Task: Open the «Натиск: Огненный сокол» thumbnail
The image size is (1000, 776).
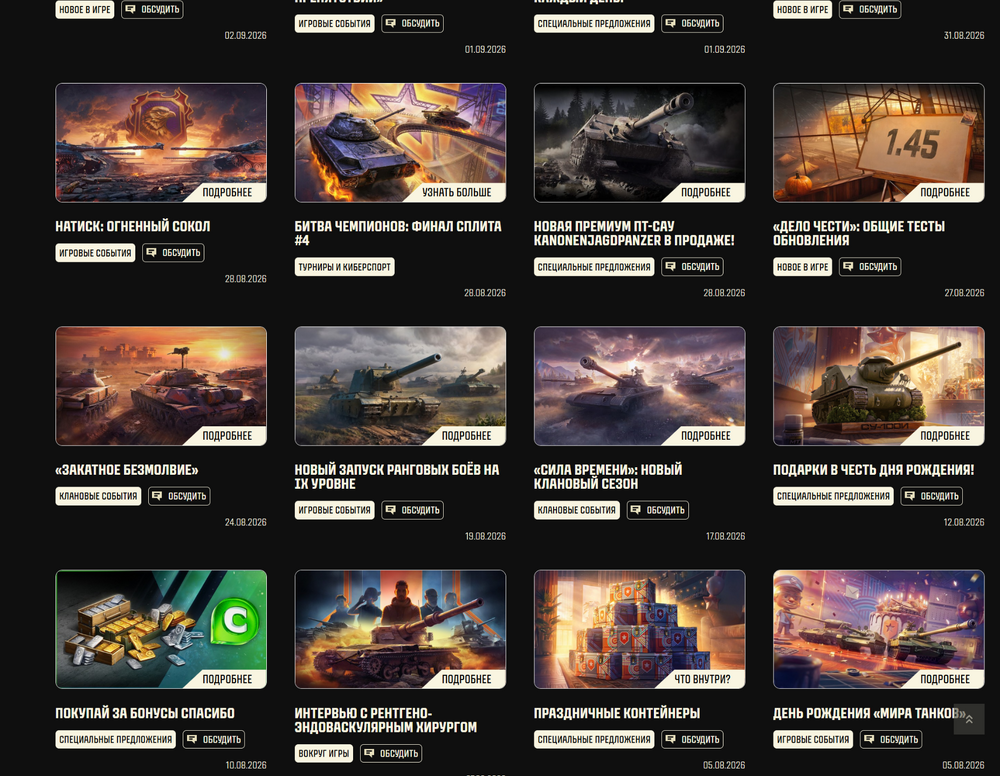Action: pyautogui.click(x=161, y=143)
